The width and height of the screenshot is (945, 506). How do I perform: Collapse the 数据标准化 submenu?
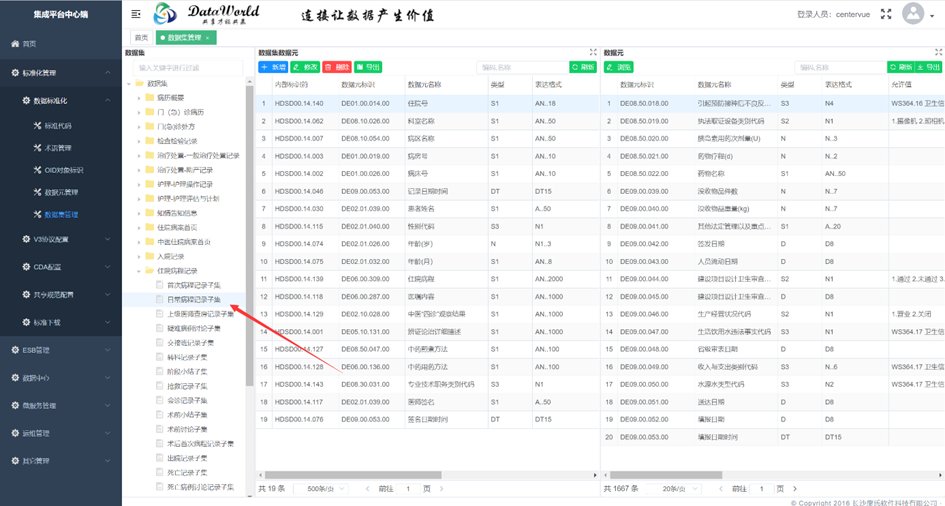click(61, 101)
